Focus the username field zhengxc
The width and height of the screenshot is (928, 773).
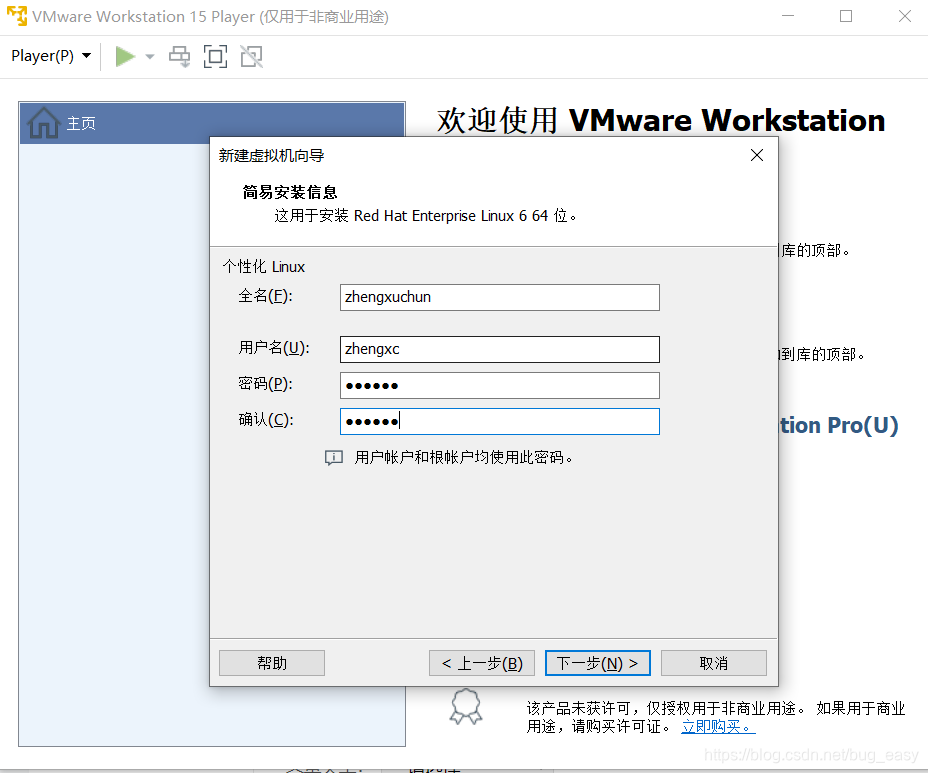(500, 349)
